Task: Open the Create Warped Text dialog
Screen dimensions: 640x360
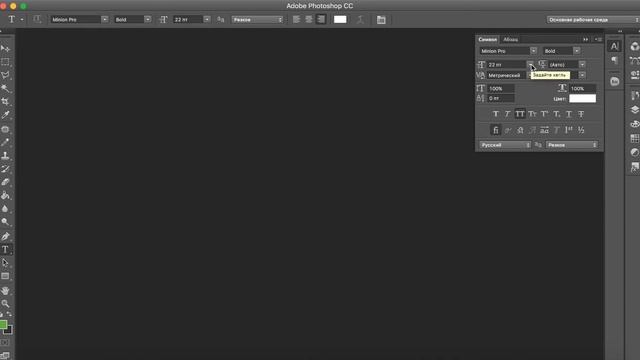Action: point(360,20)
